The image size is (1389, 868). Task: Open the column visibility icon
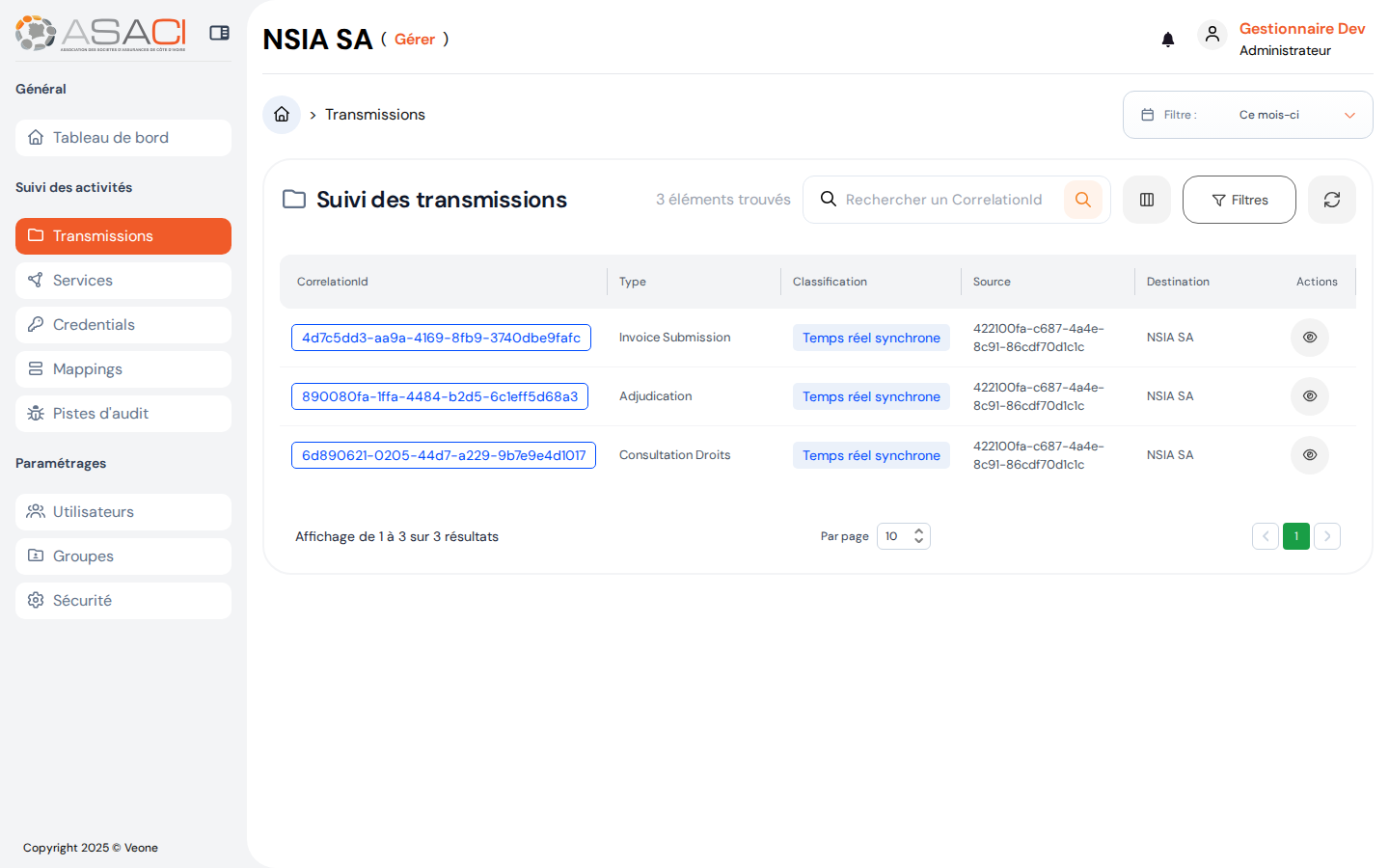pyautogui.click(x=1146, y=200)
